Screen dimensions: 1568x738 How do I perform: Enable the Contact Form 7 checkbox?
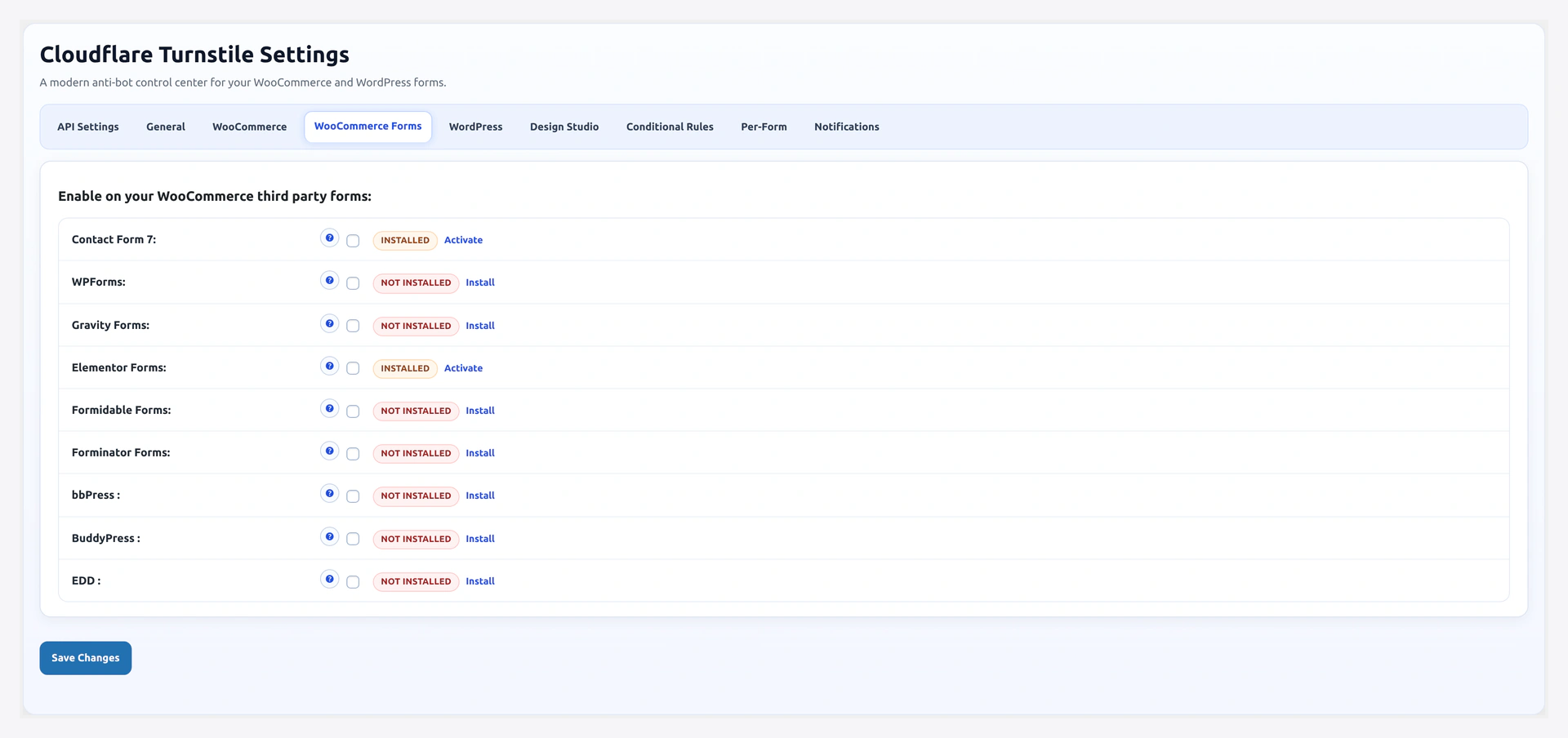353,241
